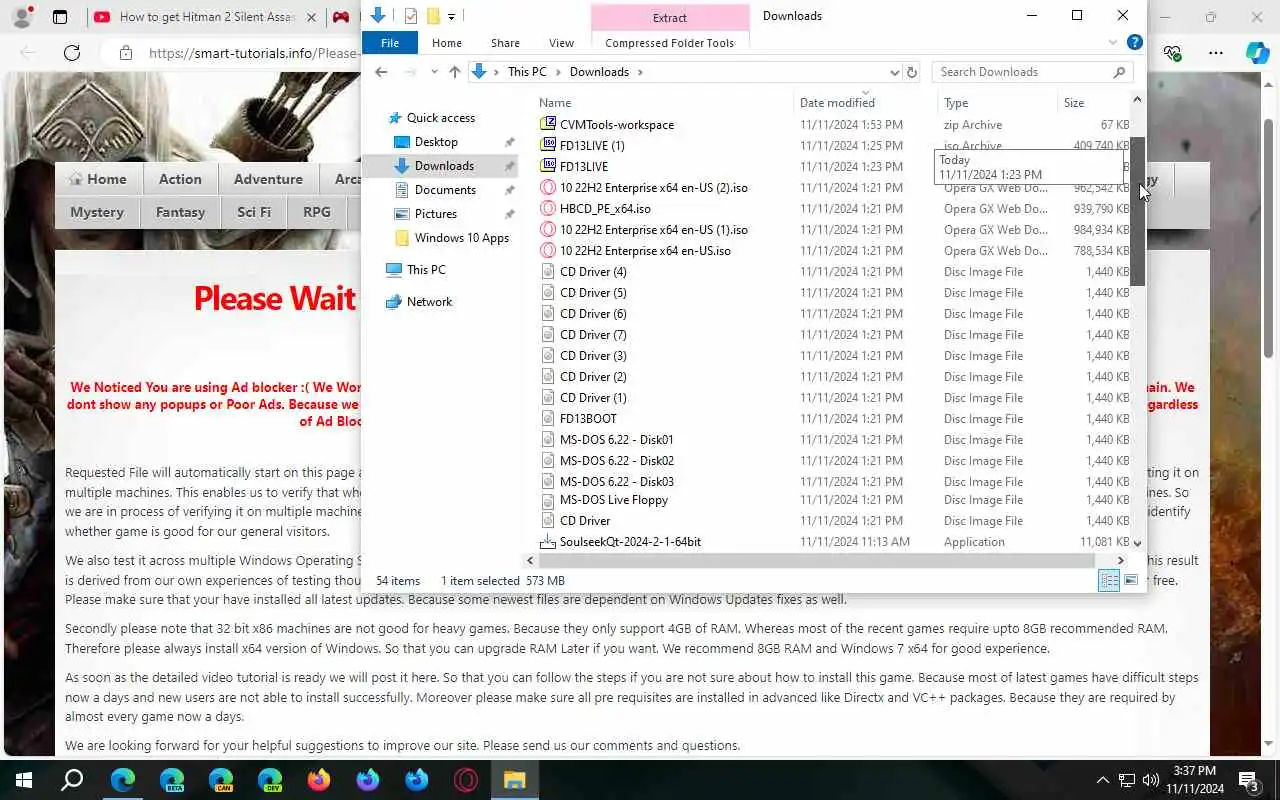Open Pictures folder in navigation pane

tap(436, 214)
